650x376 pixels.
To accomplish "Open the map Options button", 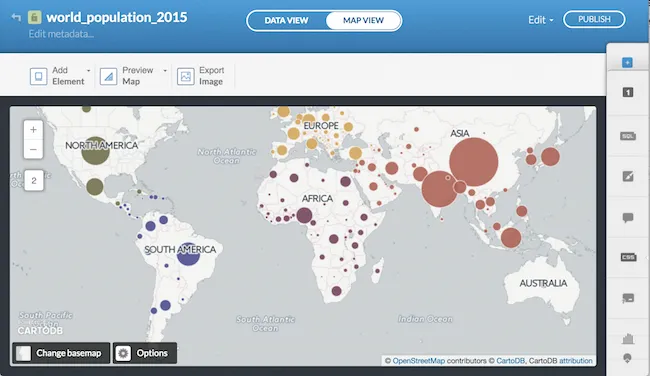I will pos(145,353).
